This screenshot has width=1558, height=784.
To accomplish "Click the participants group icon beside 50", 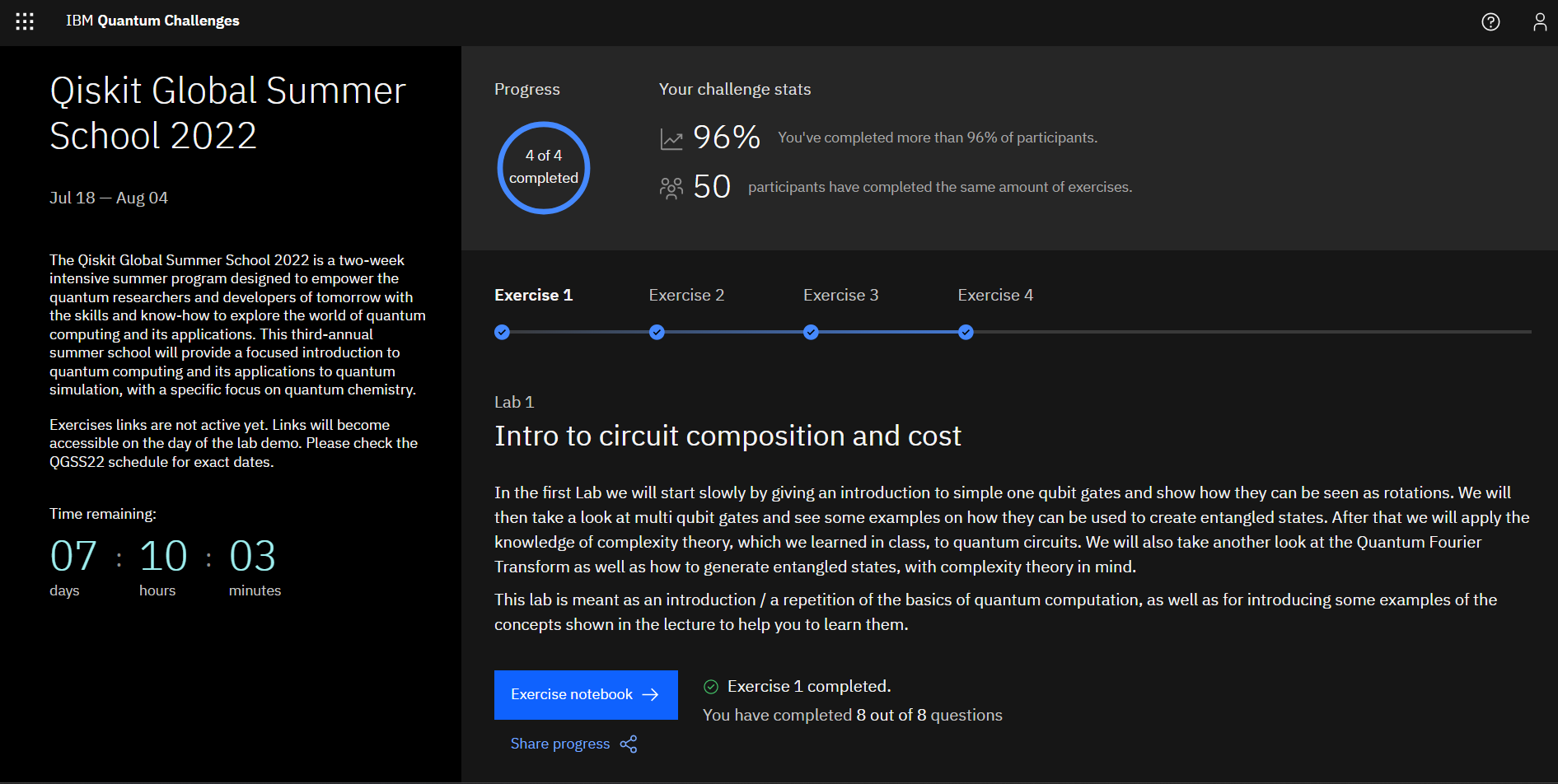I will 671,189.
